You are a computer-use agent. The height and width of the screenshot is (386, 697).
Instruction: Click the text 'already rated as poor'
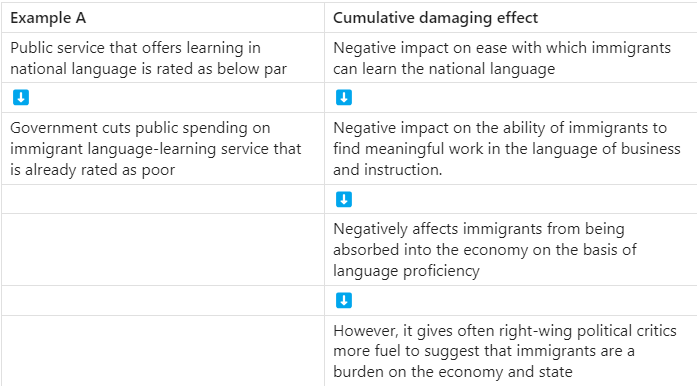[x=100, y=170]
